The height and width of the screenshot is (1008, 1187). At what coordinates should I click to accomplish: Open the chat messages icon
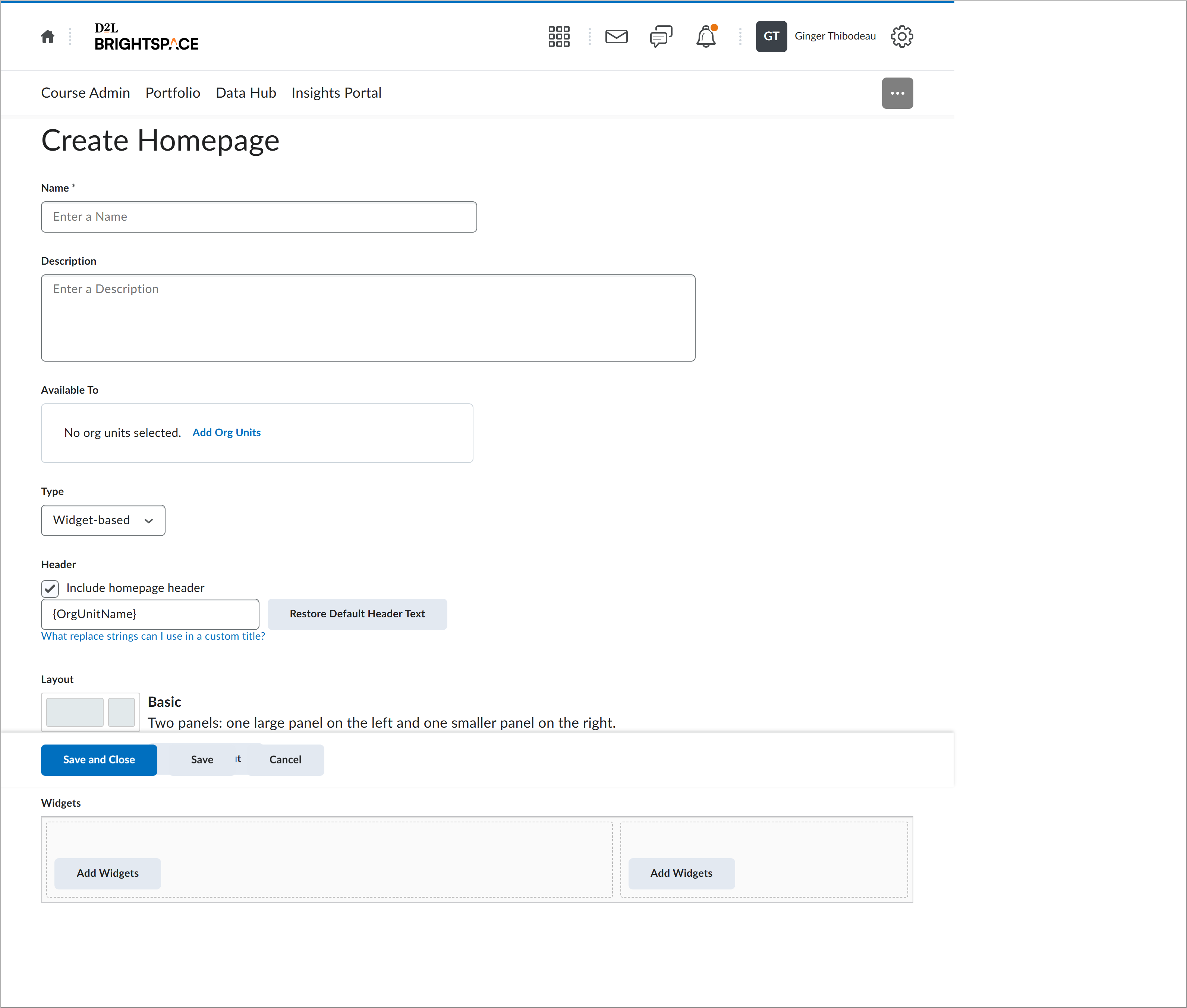coord(661,36)
